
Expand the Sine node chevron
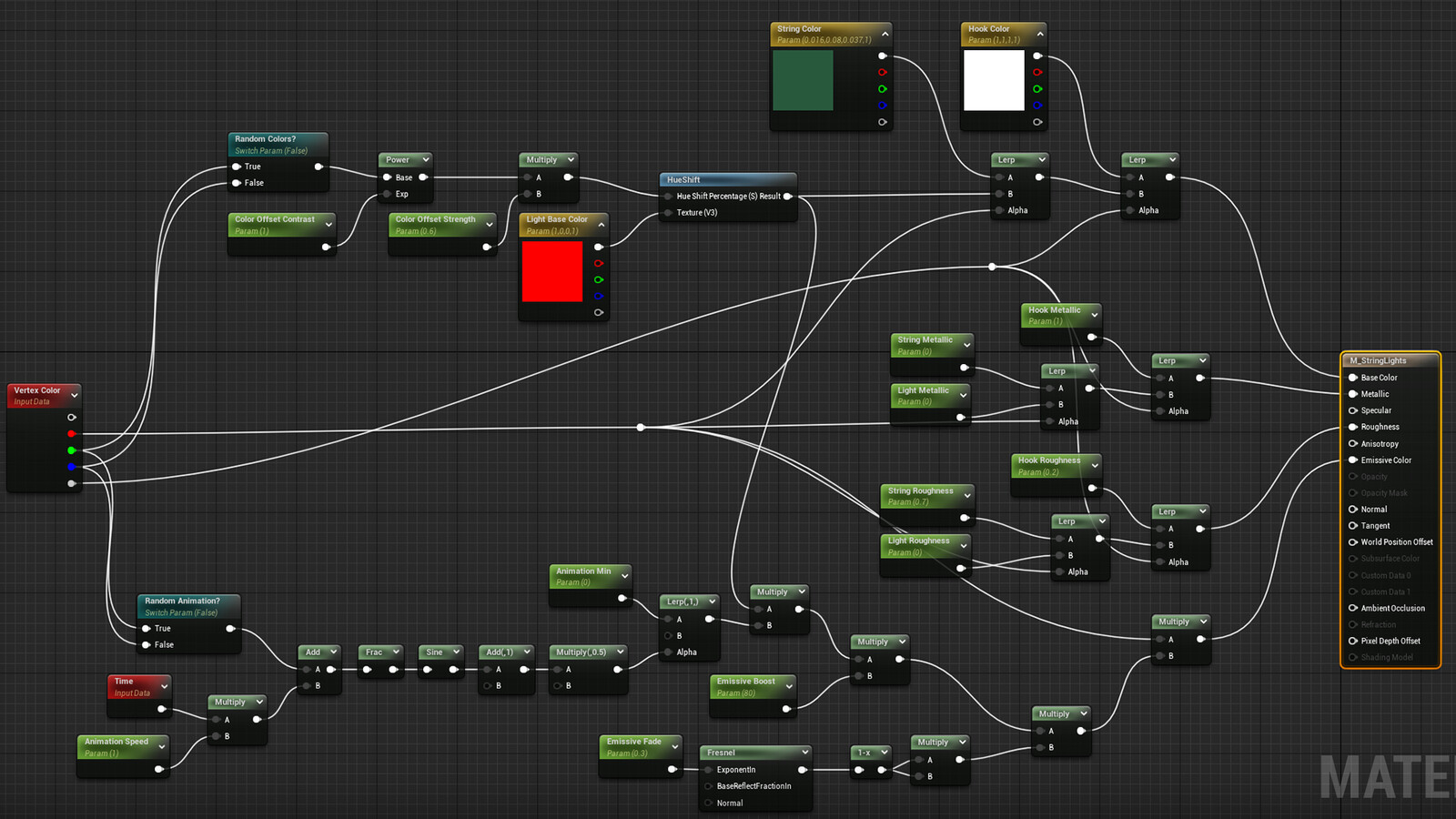coord(456,652)
